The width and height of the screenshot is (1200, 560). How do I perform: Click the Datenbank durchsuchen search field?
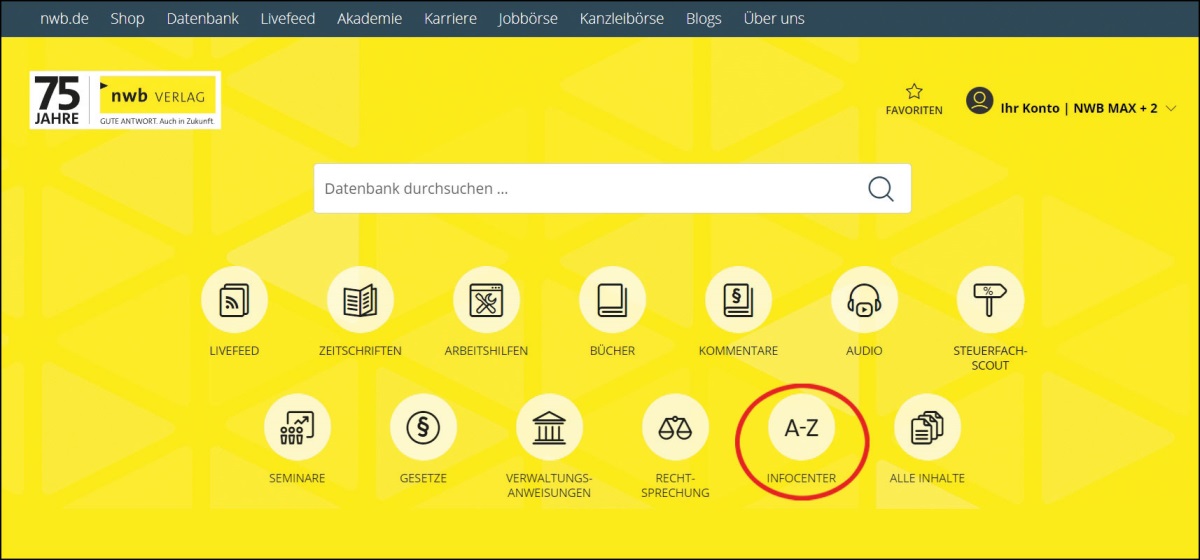pos(585,189)
